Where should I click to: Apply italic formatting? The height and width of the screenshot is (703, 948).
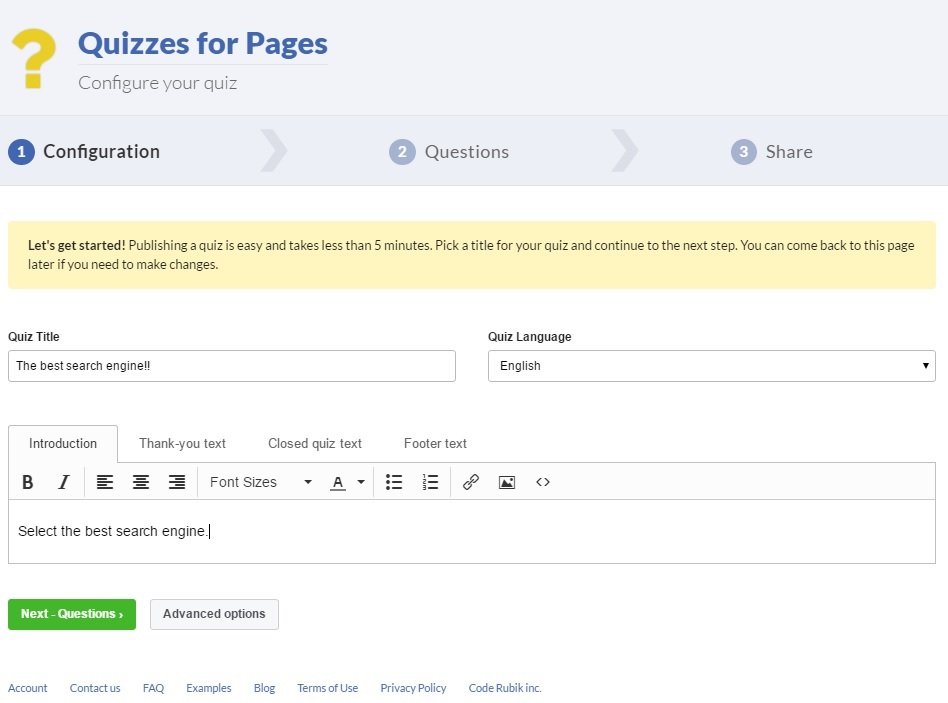(63, 482)
